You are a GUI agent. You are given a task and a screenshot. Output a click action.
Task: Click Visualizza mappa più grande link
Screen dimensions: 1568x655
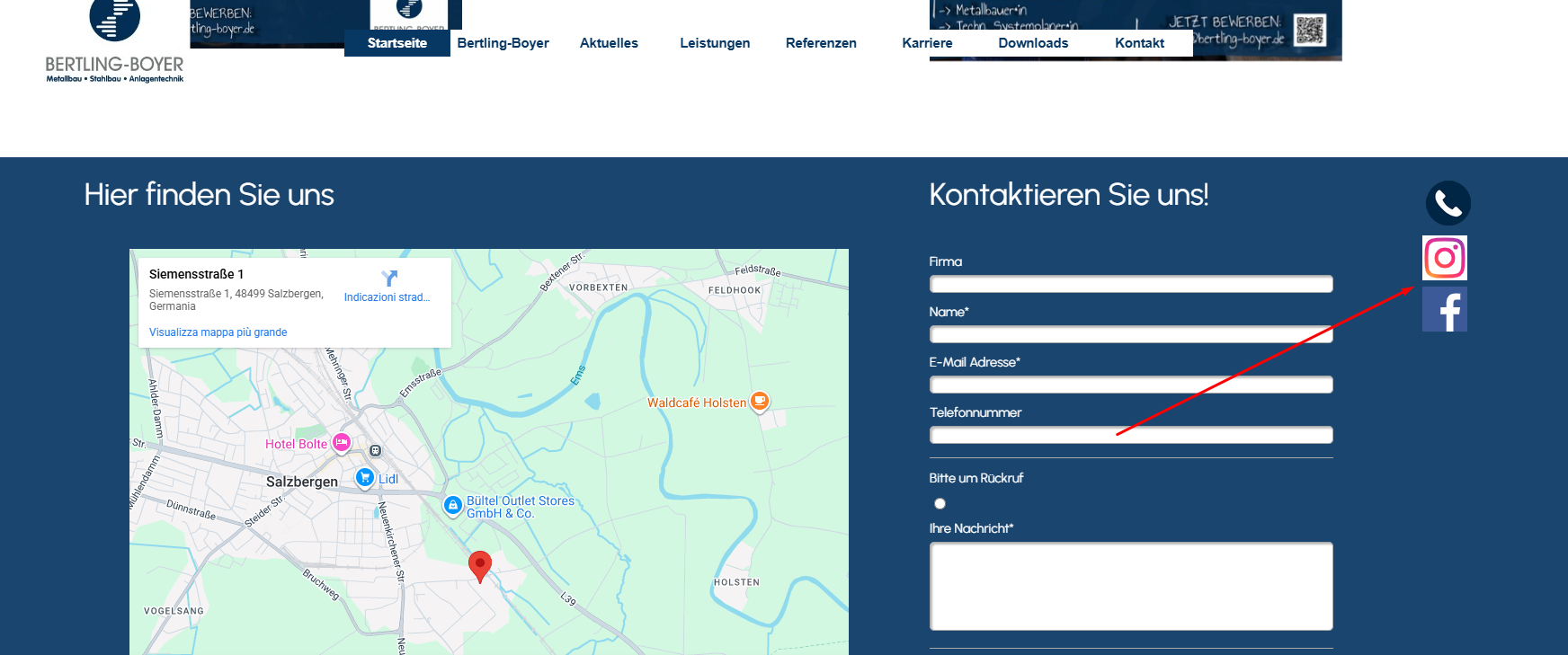coord(218,332)
